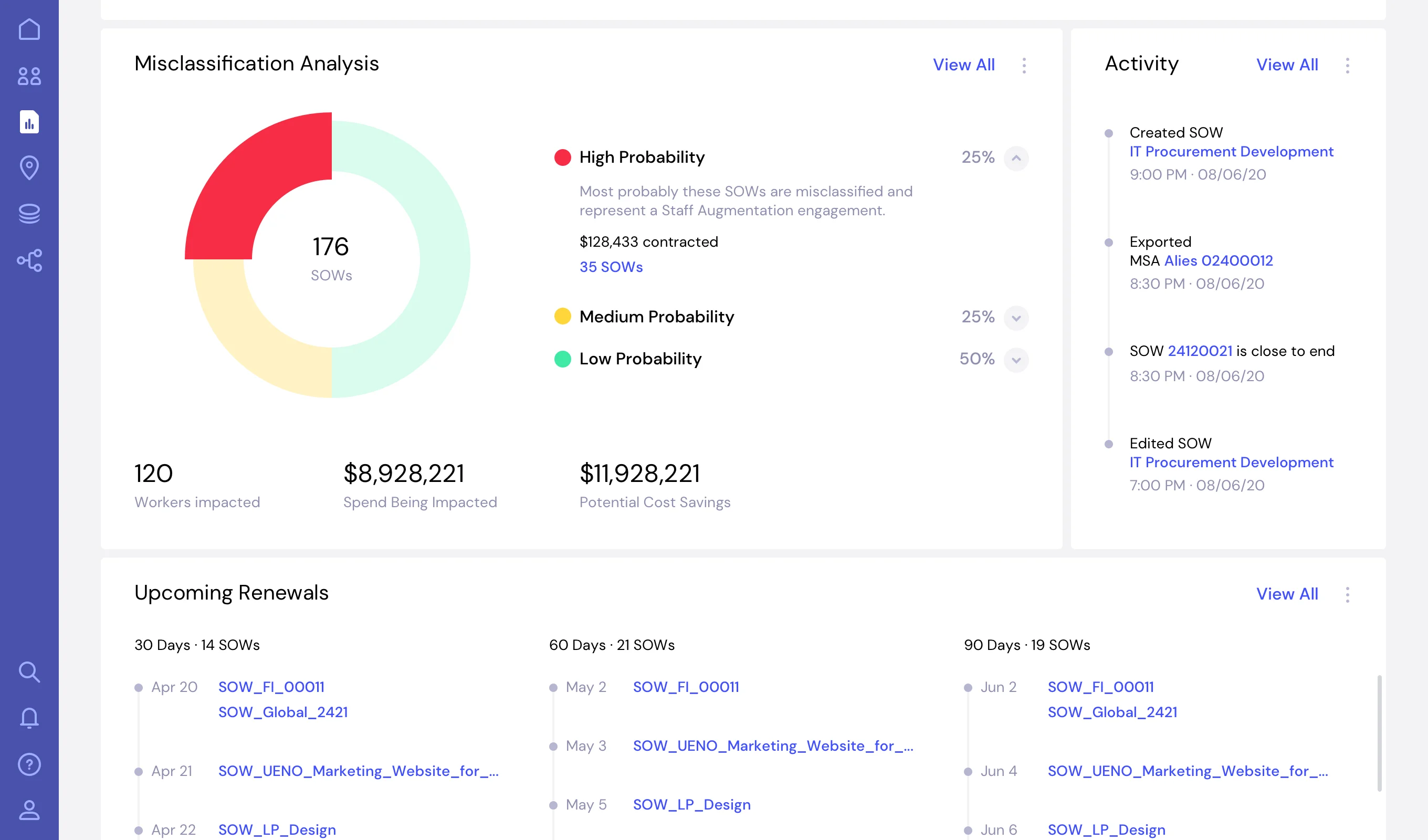This screenshot has width=1428, height=840.
Task: Collapse the High Probability section
Action: tap(1015, 158)
